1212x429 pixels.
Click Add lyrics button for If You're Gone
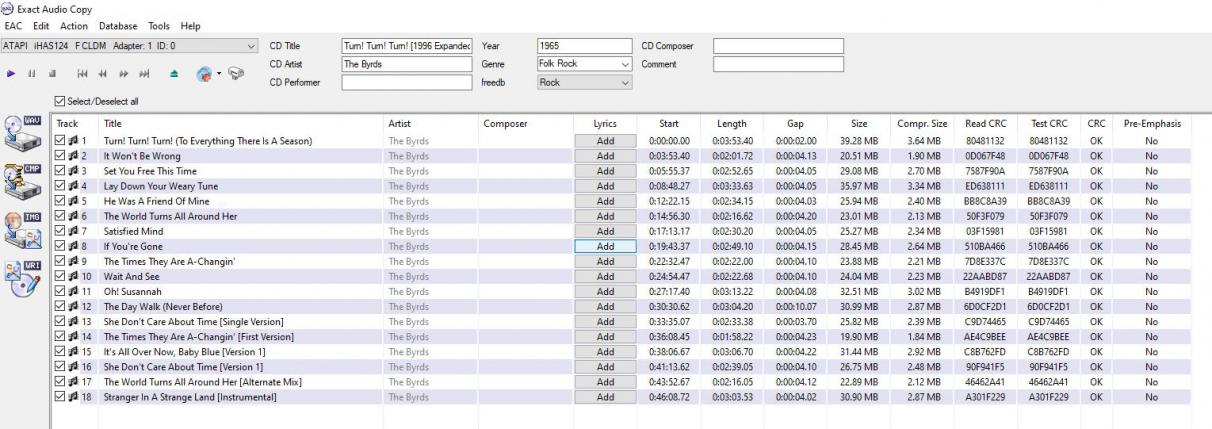(x=605, y=246)
